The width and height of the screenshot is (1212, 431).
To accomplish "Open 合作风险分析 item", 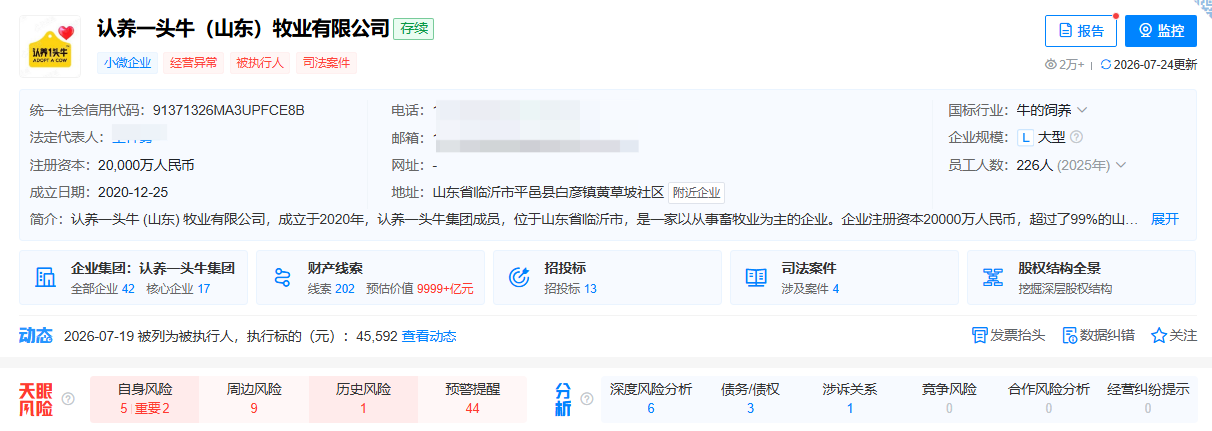I will click(x=1049, y=398).
